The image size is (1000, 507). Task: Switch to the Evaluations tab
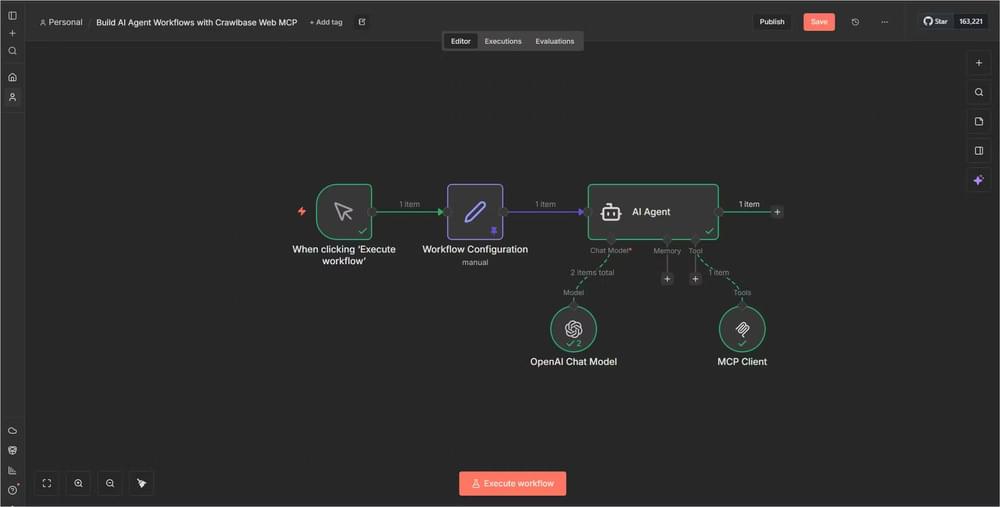tap(554, 41)
